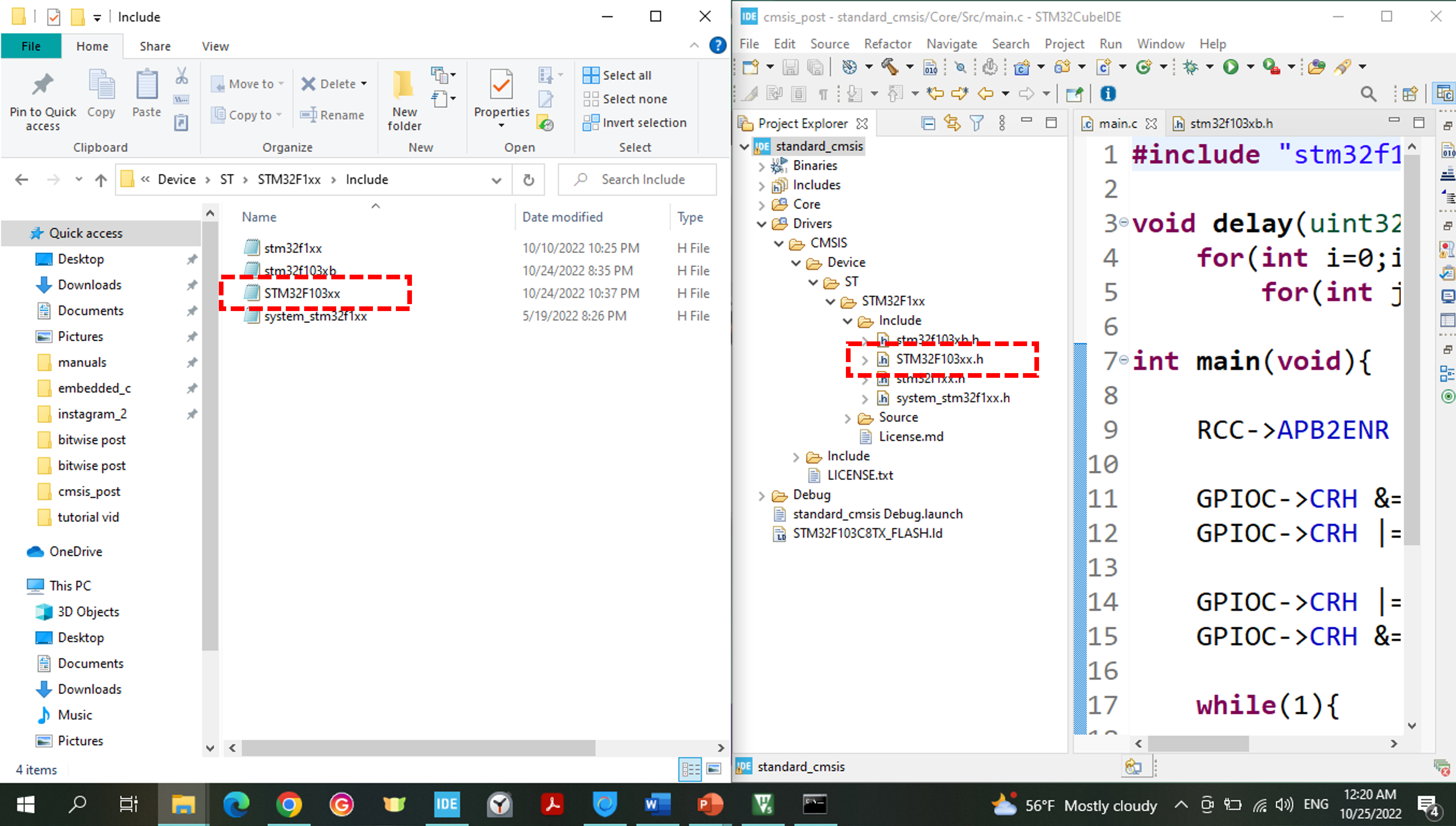Image resolution: width=1456 pixels, height=826 pixels.
Task: Expand the Core folder
Action: [x=762, y=205]
